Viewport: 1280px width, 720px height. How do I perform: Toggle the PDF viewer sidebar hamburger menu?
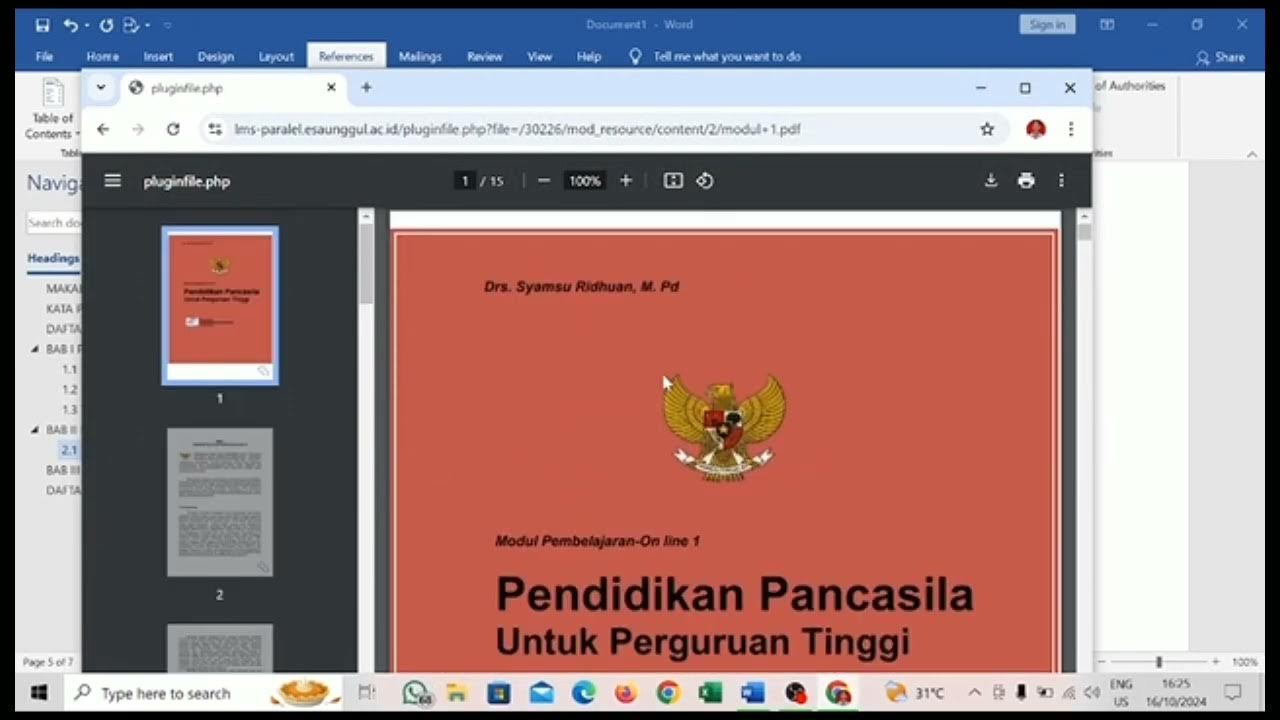(112, 181)
